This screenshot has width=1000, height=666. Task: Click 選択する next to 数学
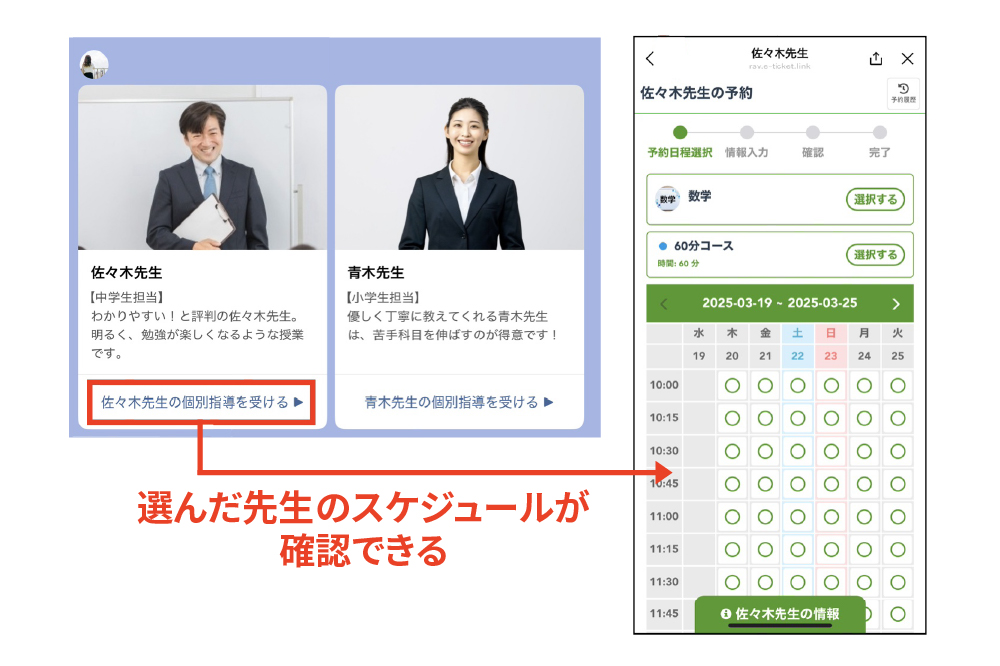[x=876, y=200]
